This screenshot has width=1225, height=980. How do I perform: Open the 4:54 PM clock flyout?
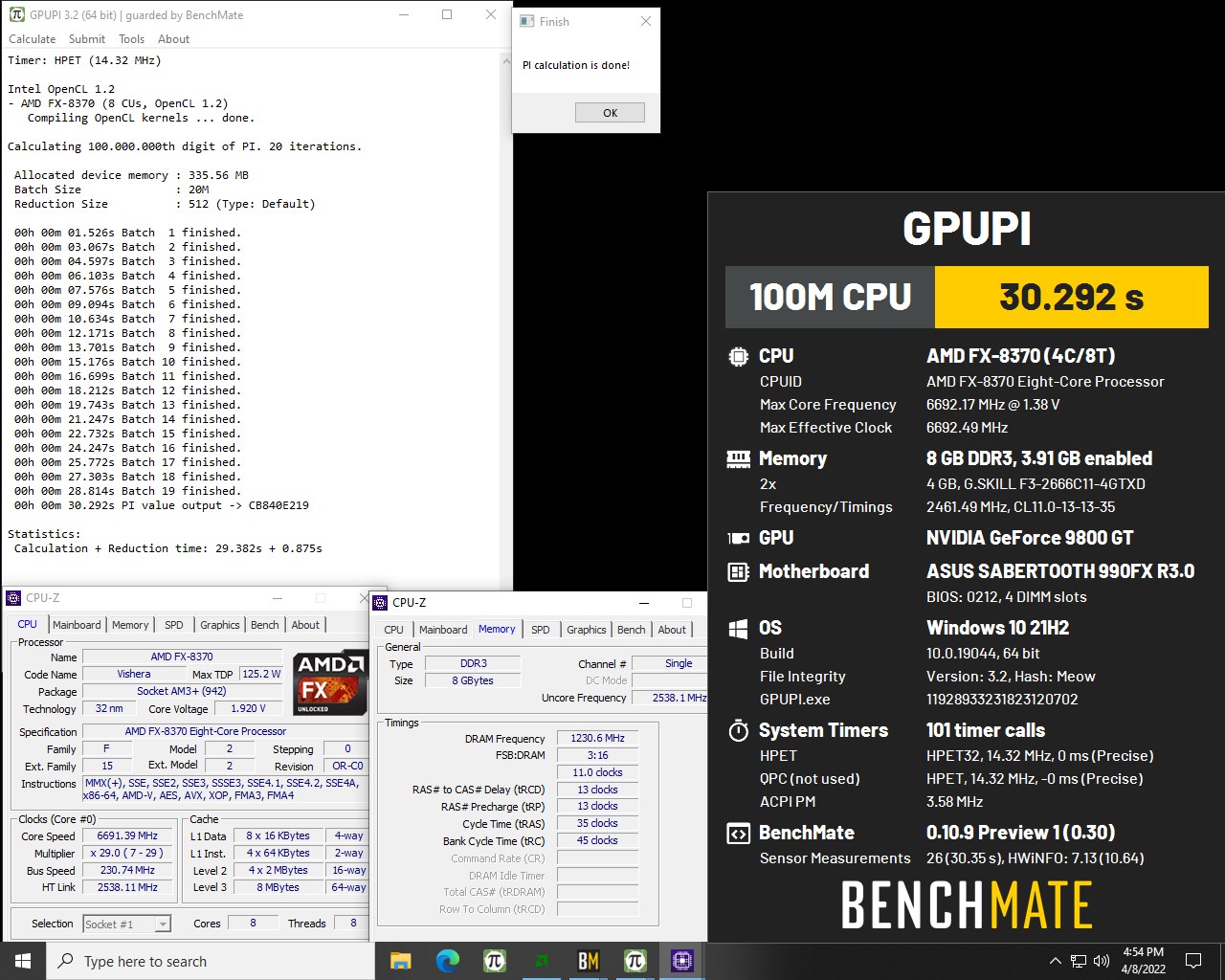point(1144,961)
